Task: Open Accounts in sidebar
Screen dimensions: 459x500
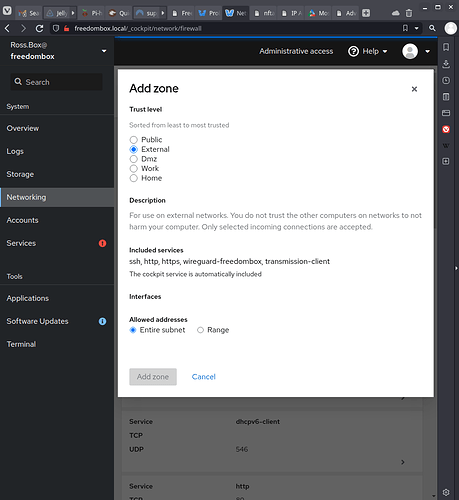Action: (x=57, y=220)
